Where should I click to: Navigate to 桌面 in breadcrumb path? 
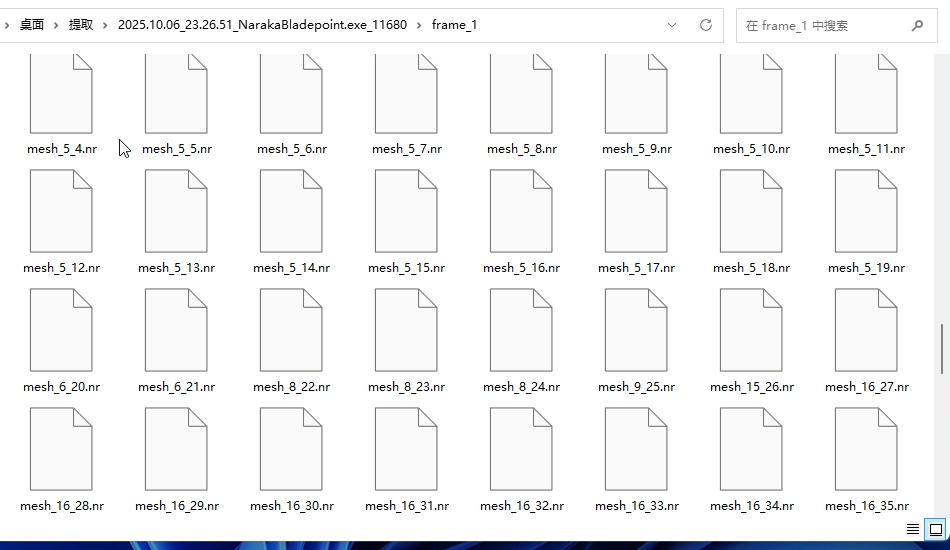click(32, 25)
